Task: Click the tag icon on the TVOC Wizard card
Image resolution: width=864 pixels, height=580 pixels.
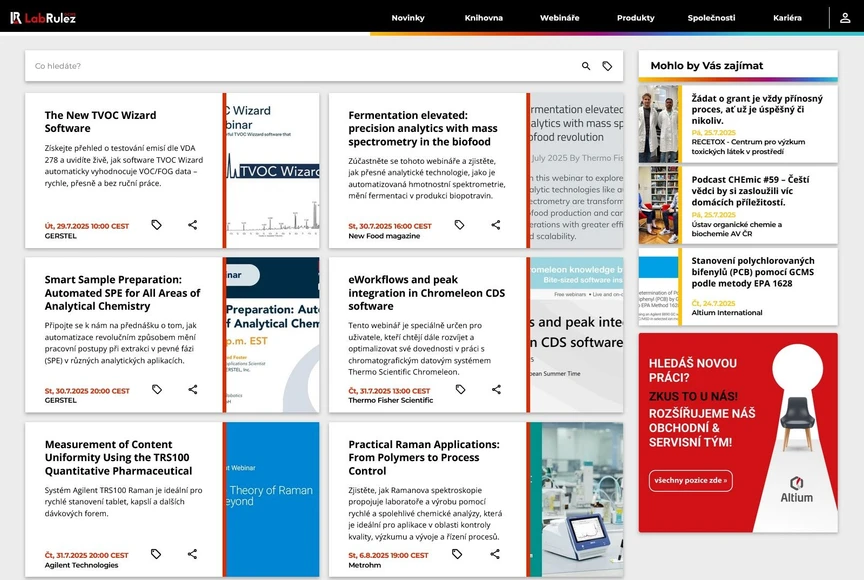Action: 157,225
